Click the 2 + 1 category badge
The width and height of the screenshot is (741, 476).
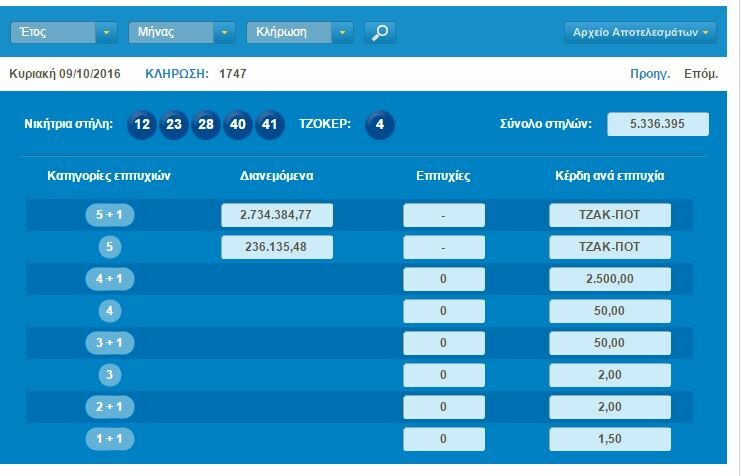(x=110, y=407)
